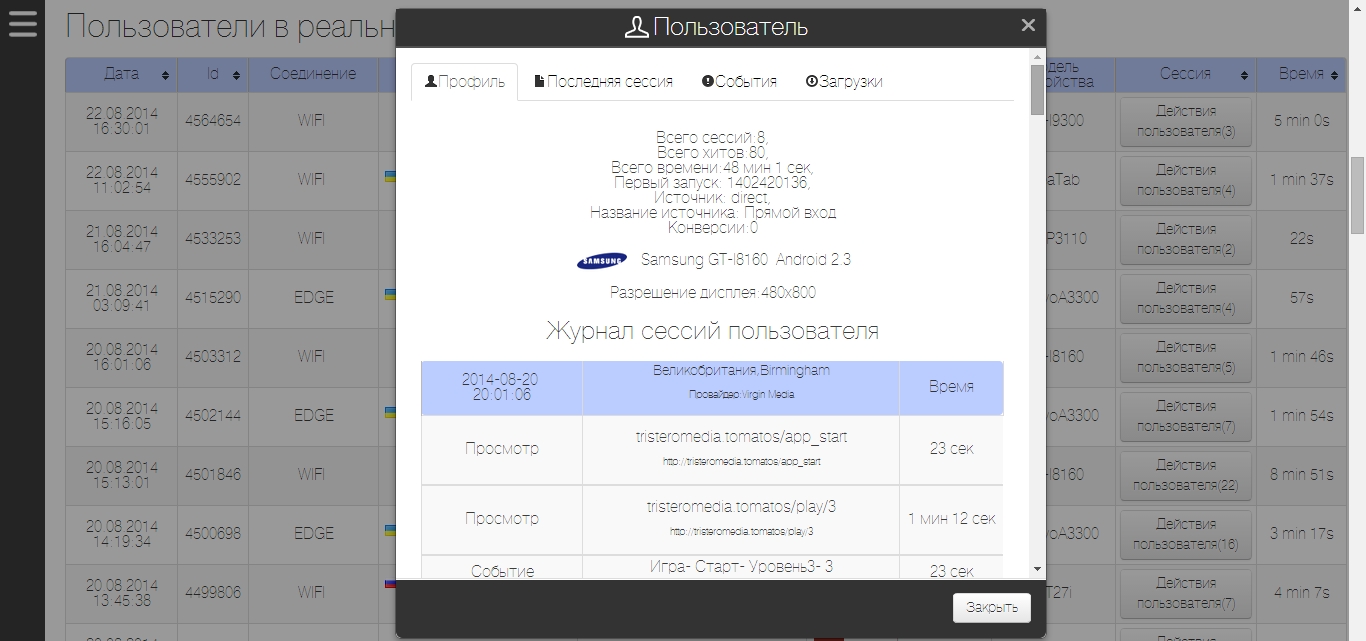Click the tristeromedia.tomatos/play/3 entry
Viewport: 1366px width, 641px height.
(741, 508)
